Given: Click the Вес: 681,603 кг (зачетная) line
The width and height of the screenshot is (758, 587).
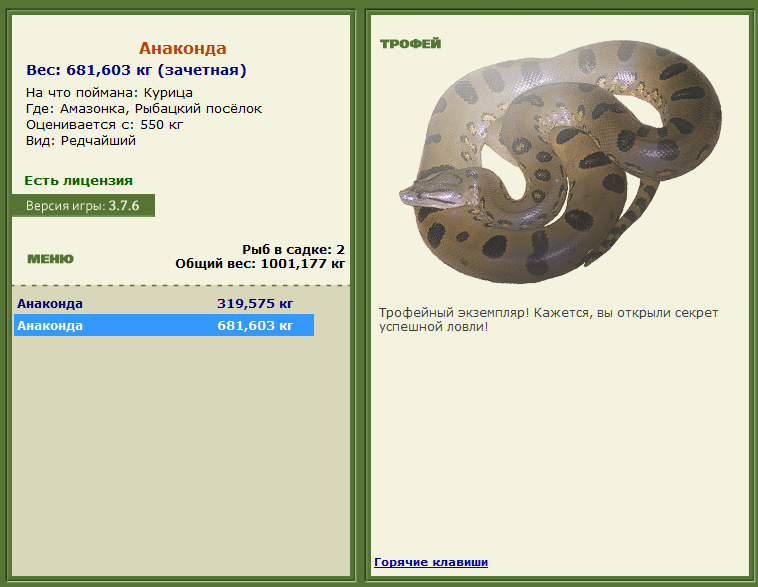Looking at the screenshot, I should tap(136, 70).
